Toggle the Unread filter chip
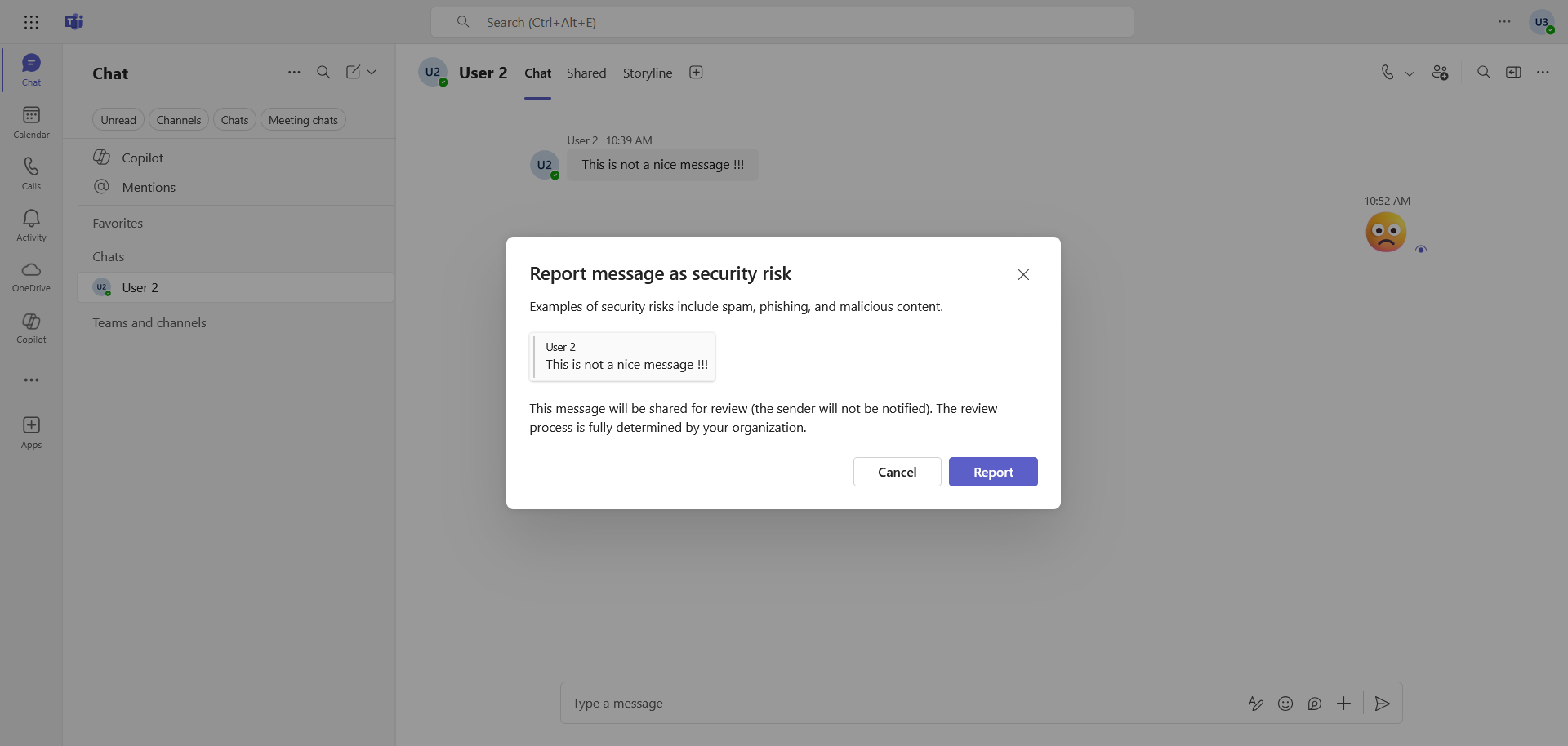Viewport: 1568px width, 746px height. [x=118, y=120]
